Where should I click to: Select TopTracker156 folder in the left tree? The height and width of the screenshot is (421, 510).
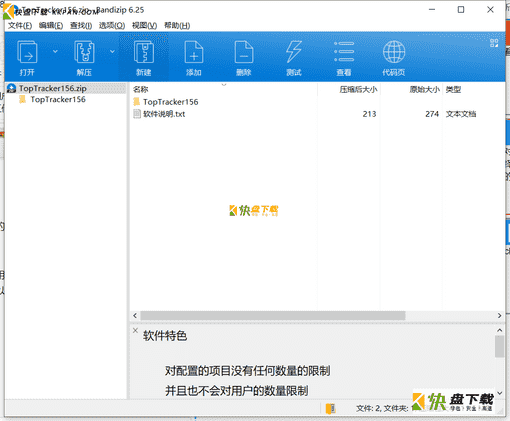[58, 99]
